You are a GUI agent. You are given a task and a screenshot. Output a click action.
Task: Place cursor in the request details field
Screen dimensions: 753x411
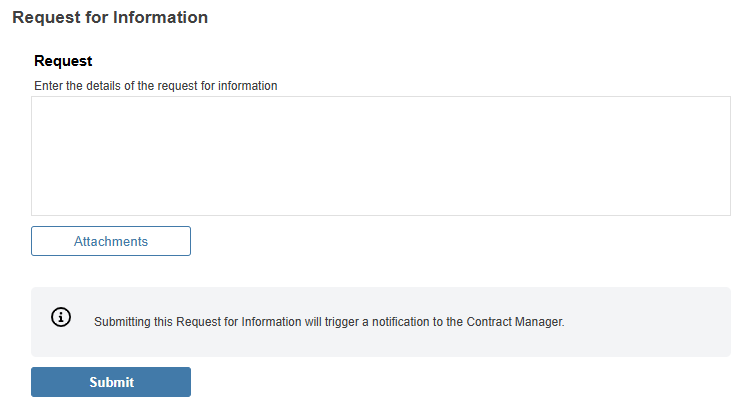tap(380, 156)
